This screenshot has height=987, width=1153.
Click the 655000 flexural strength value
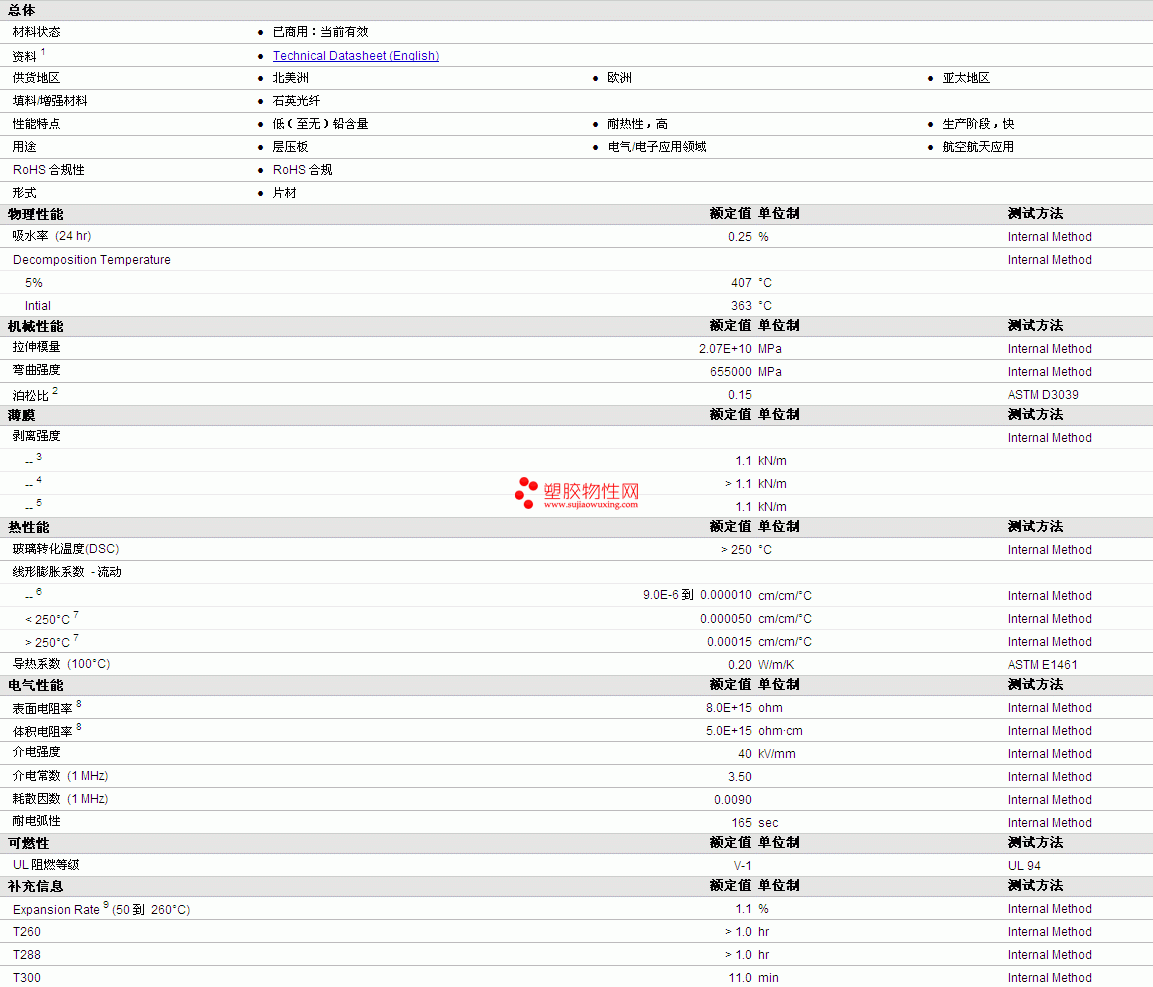[731, 372]
